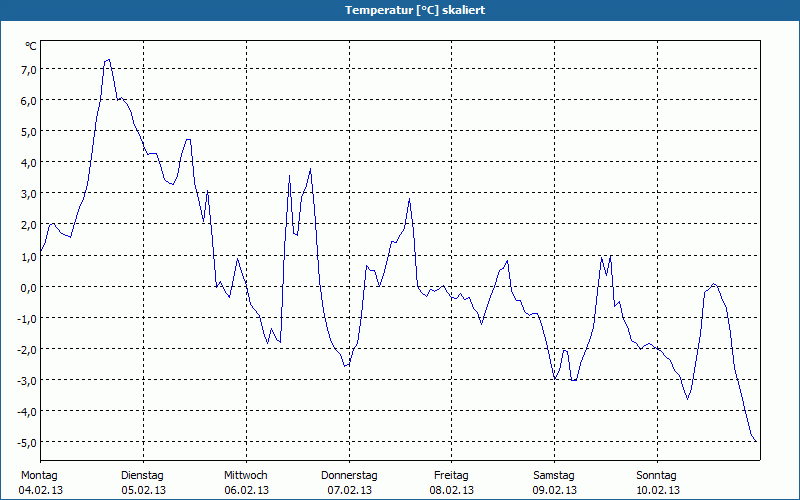Click the -2,0 axis value
Viewport: 800px width, 500px height.
click(x=27, y=350)
